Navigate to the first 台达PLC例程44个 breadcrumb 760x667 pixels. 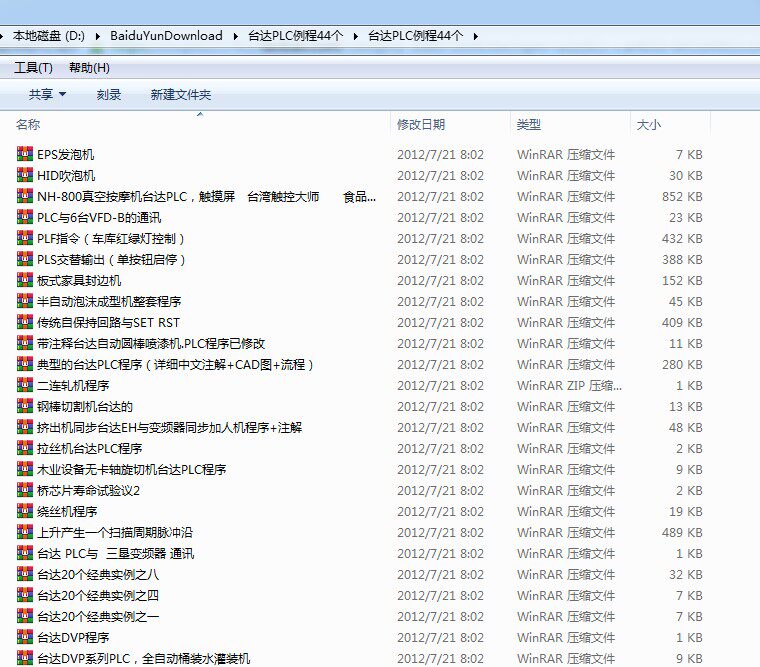(296, 36)
